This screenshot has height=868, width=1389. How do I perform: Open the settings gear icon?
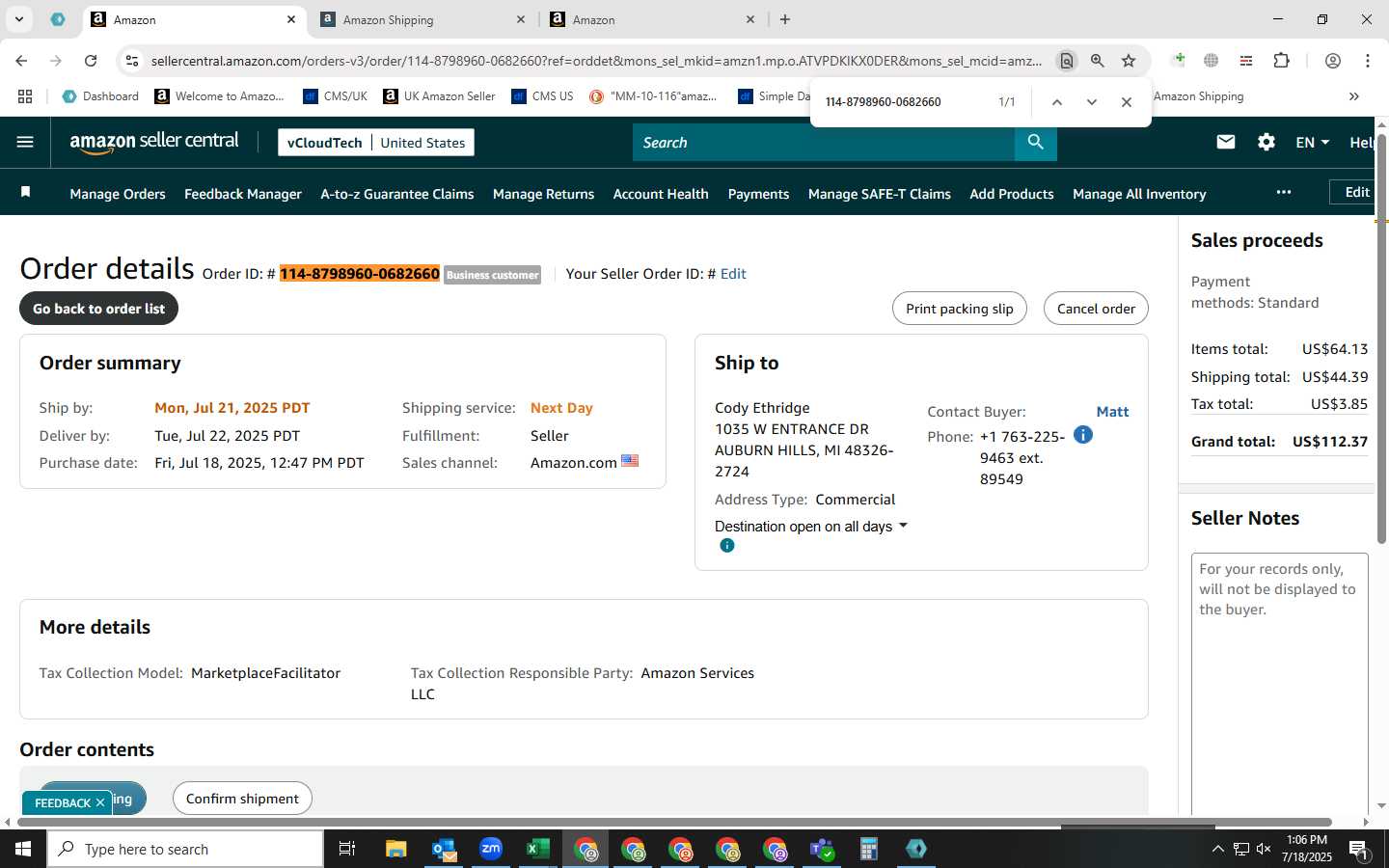coord(1266,142)
